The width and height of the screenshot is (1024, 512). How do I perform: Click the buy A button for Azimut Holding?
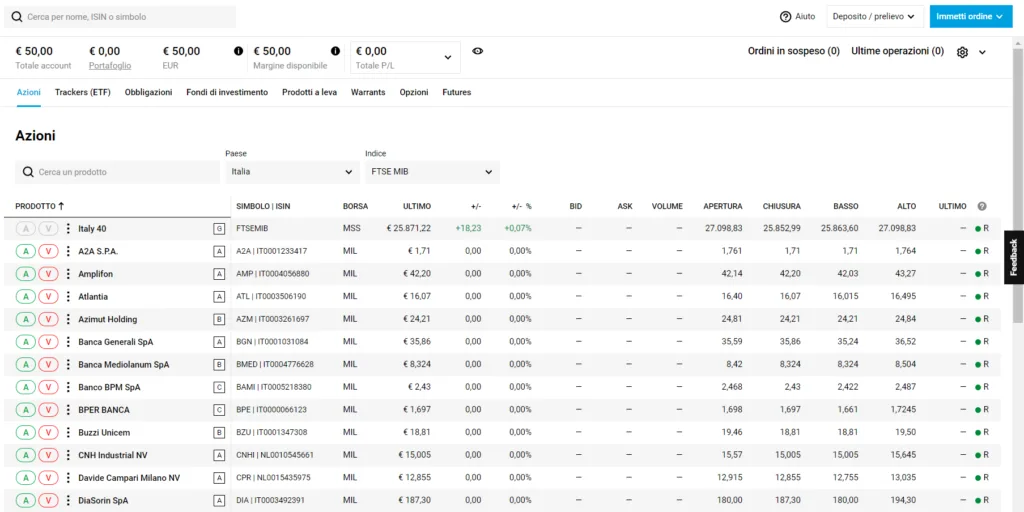(25, 319)
